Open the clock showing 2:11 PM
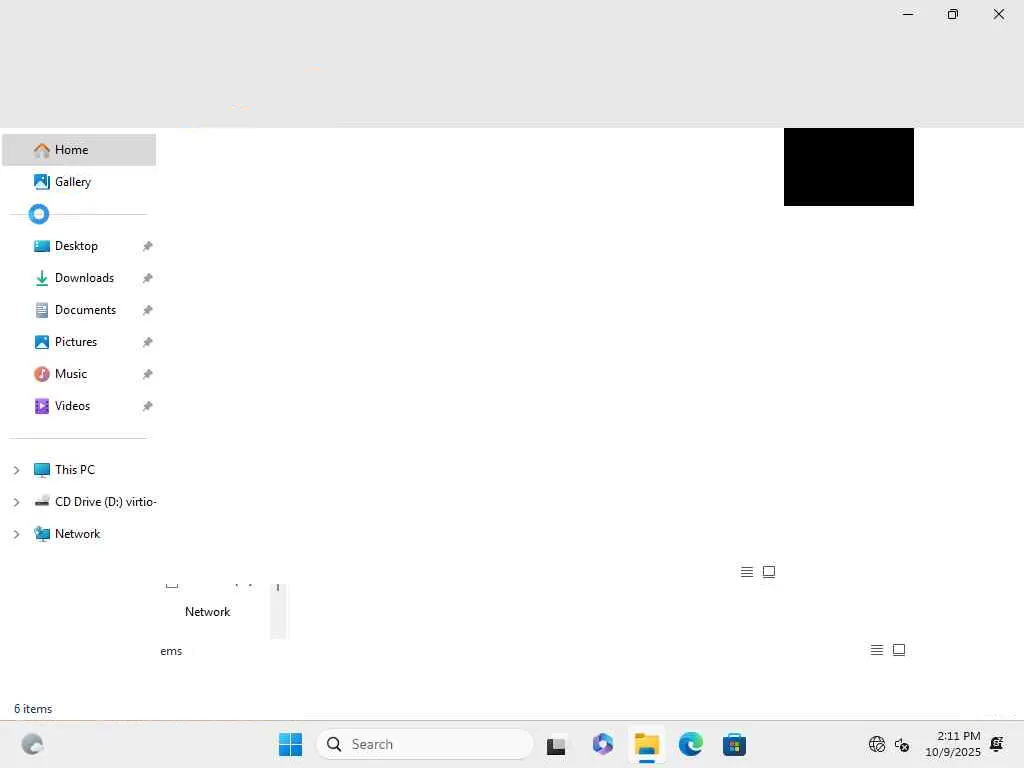This screenshot has width=1024, height=768. click(x=953, y=744)
